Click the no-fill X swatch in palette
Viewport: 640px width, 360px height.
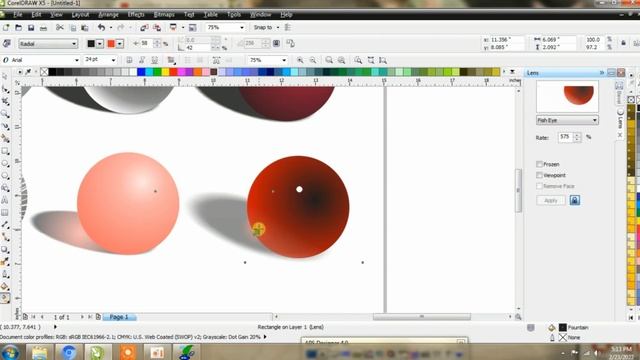pos(44,72)
